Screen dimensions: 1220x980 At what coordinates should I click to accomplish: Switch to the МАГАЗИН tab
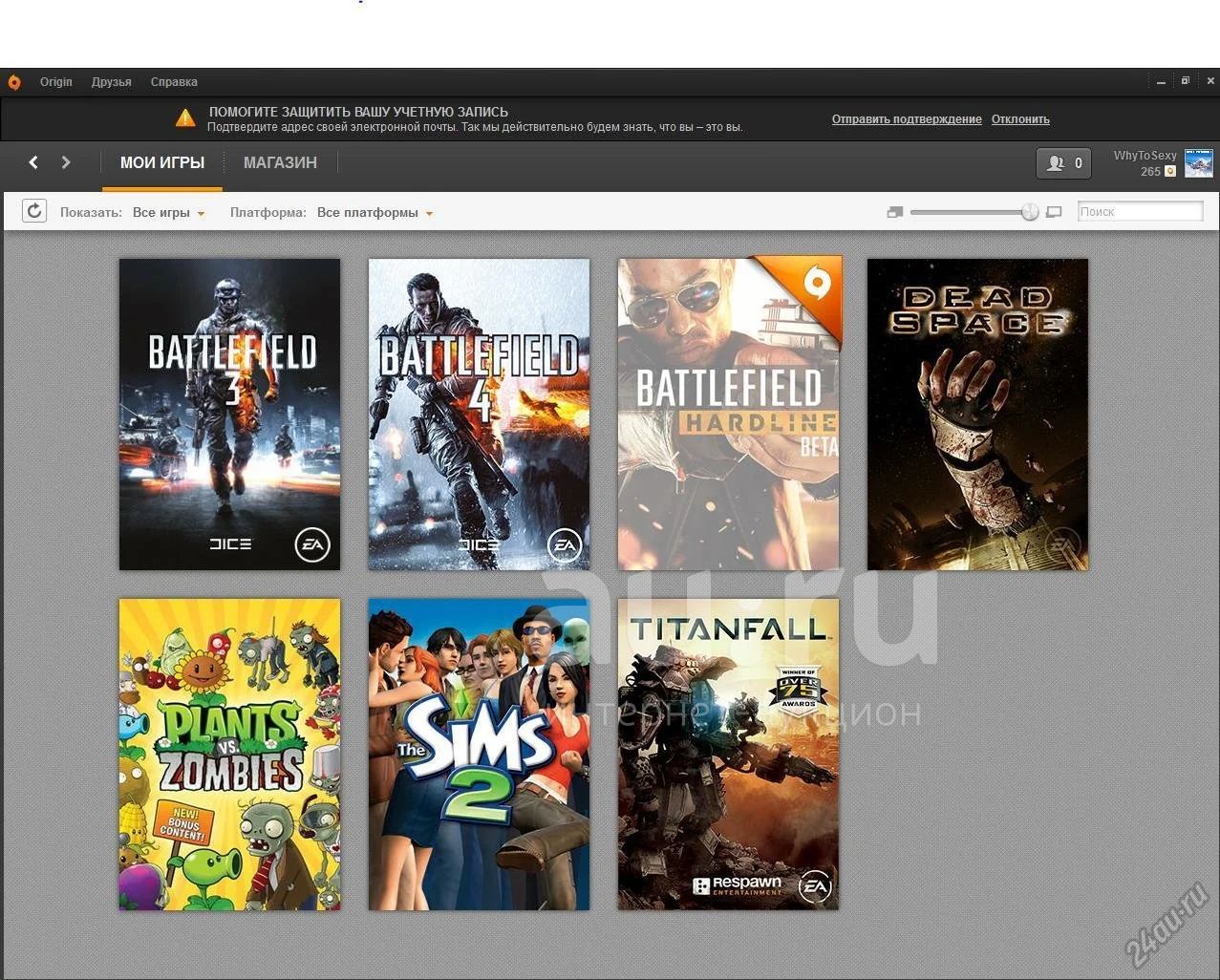(x=280, y=163)
